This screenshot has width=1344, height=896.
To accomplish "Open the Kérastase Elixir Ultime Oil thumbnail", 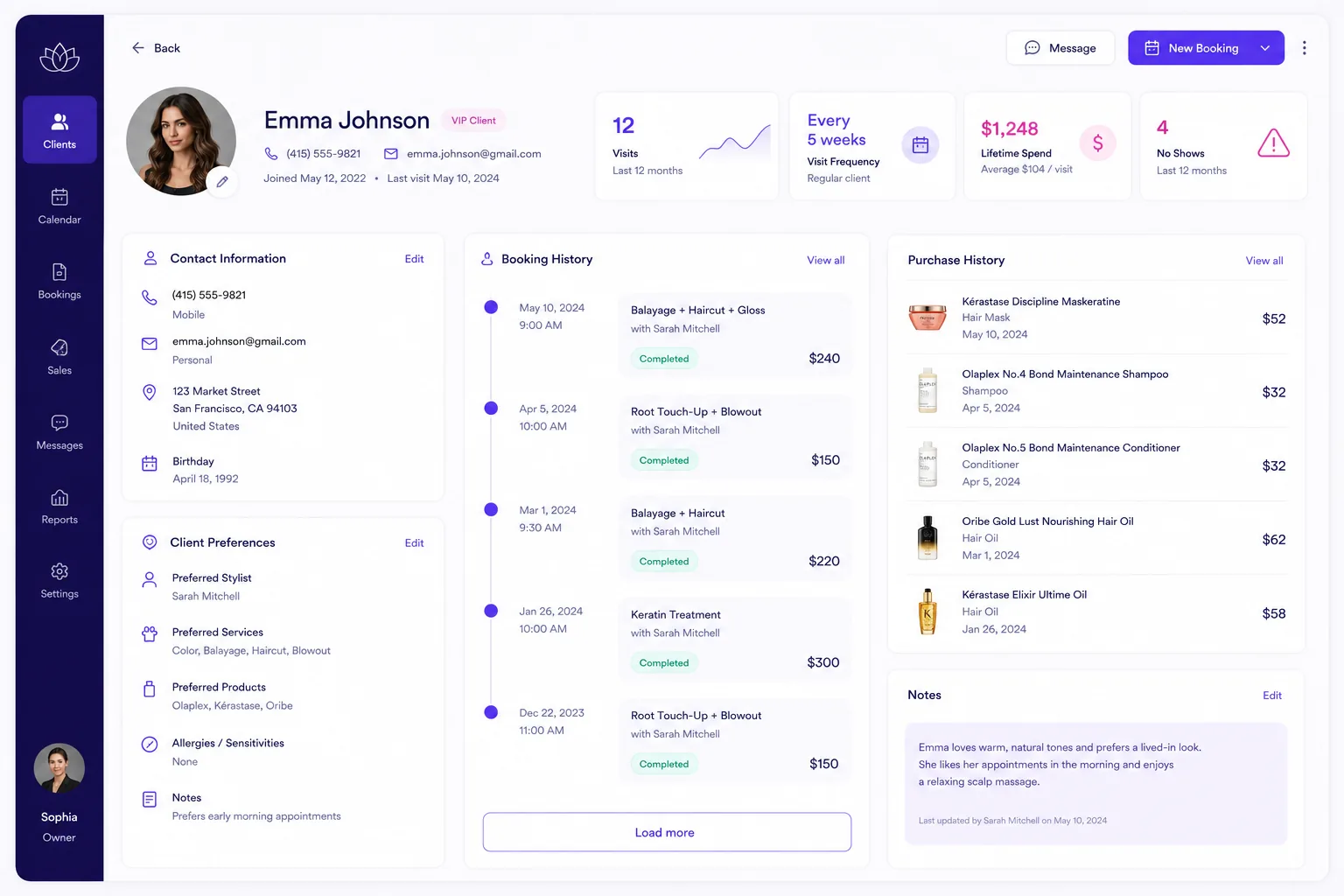I will (927, 612).
